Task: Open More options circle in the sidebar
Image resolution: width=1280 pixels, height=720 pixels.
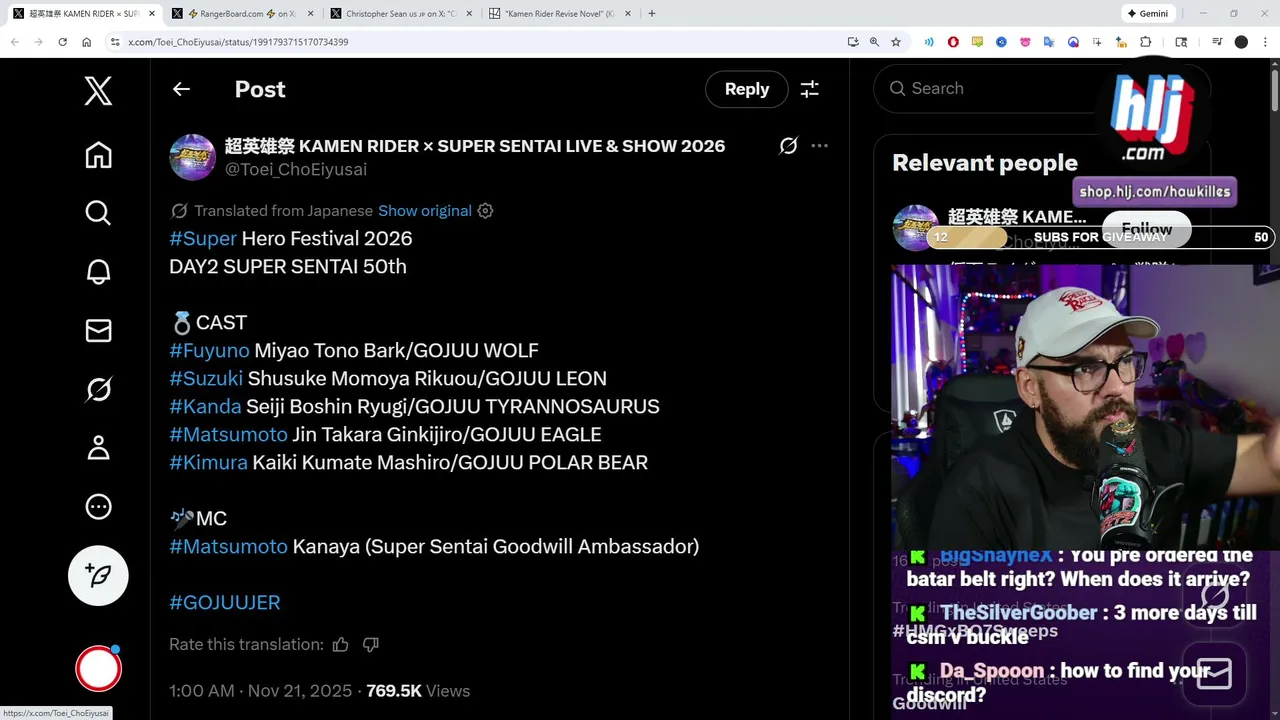Action: coord(98,507)
